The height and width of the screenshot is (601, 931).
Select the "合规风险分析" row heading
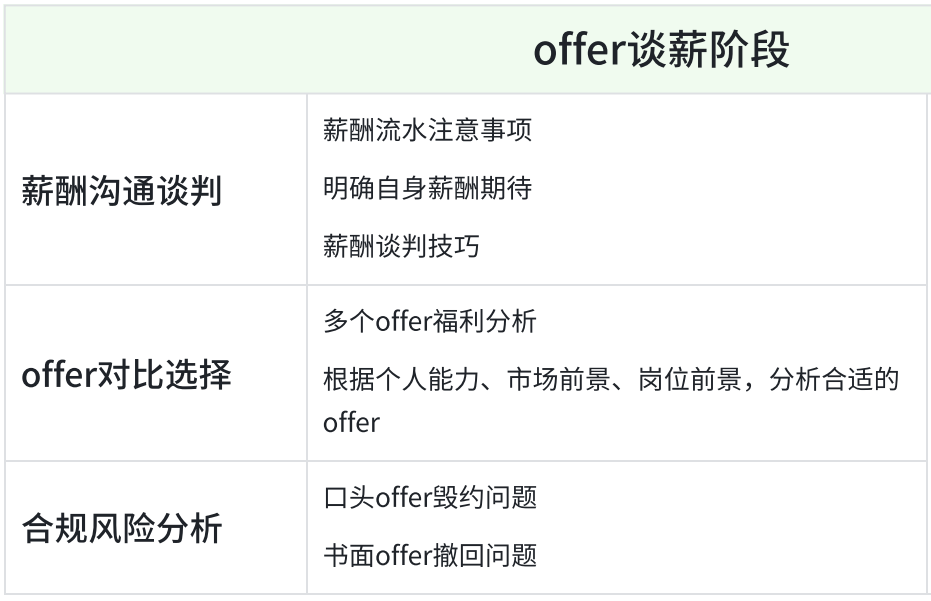click(121, 529)
